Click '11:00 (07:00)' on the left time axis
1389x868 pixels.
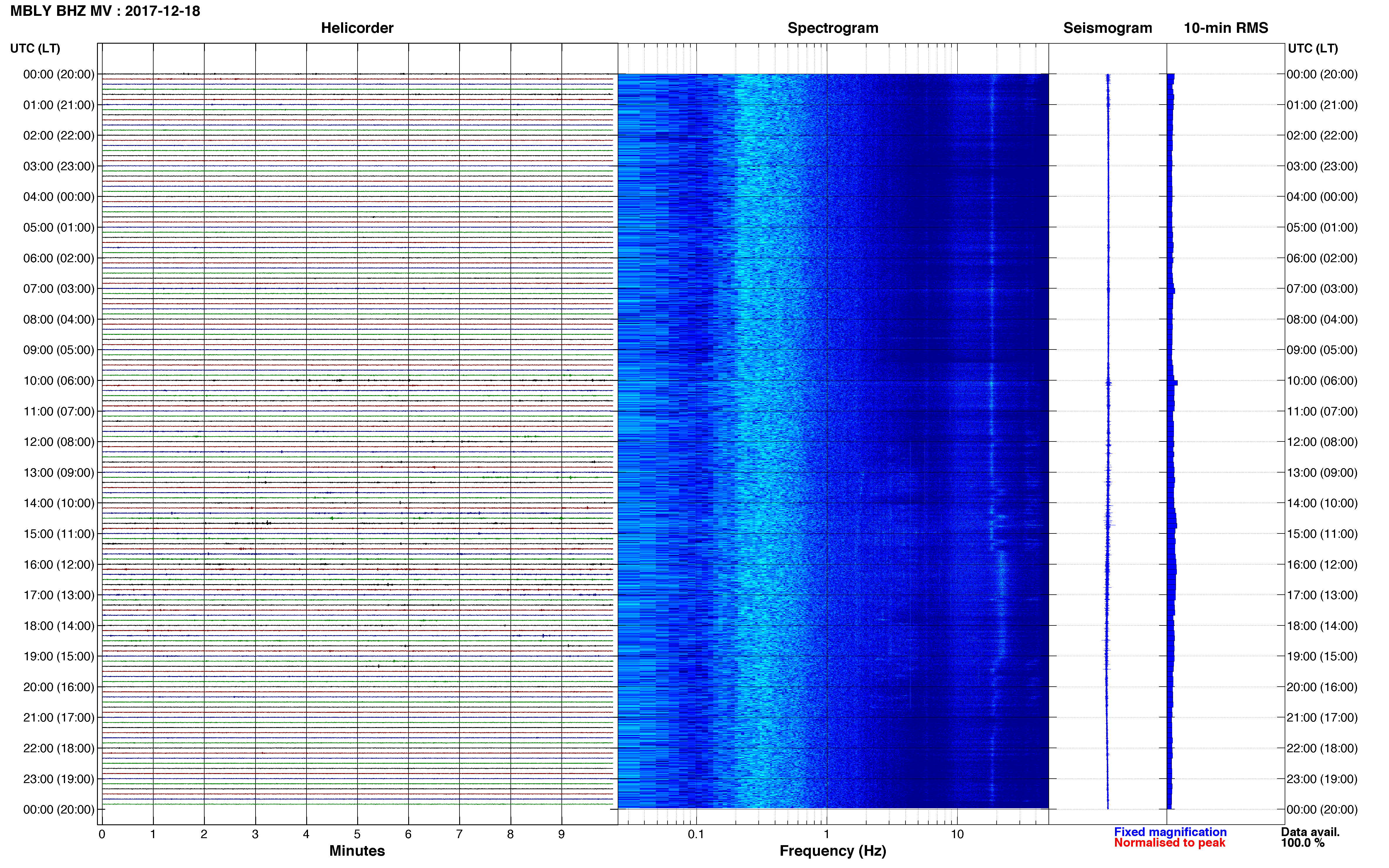click(x=59, y=412)
